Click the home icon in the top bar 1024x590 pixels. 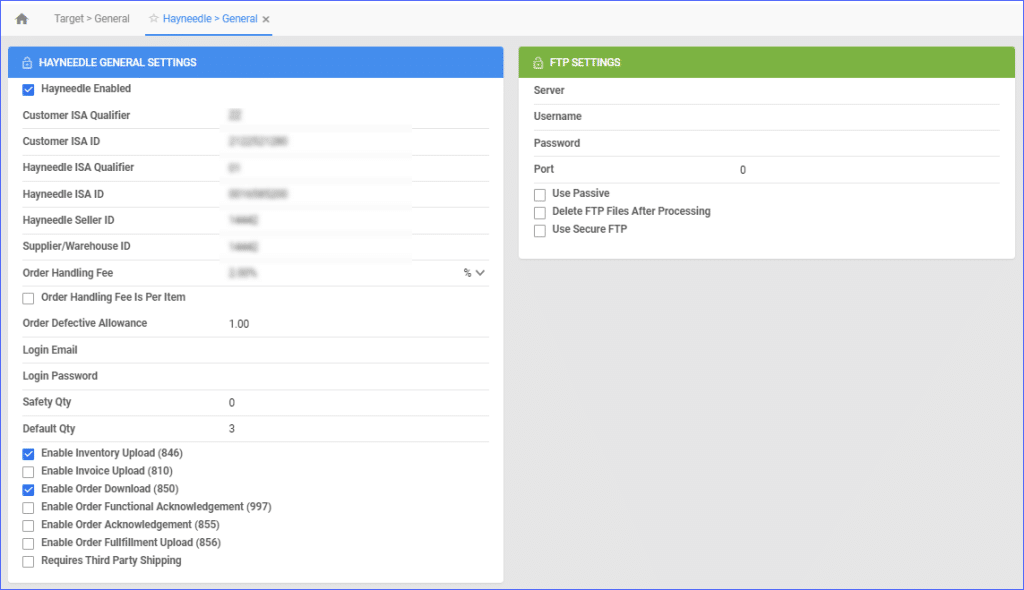(21, 17)
